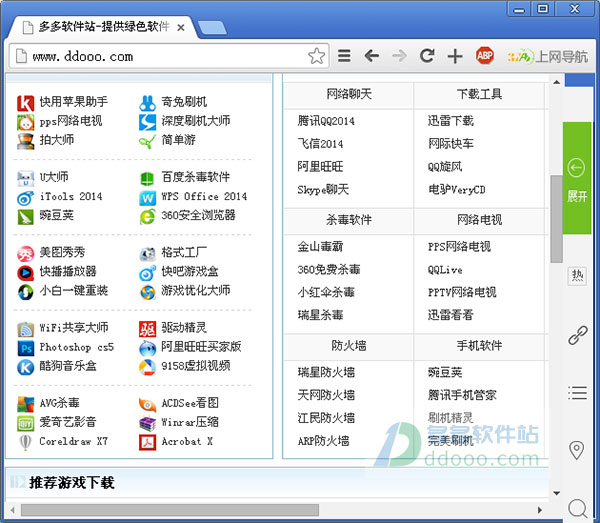Open 游戏优化大师 link
The height and width of the screenshot is (523, 600).
pyautogui.click(x=196, y=290)
